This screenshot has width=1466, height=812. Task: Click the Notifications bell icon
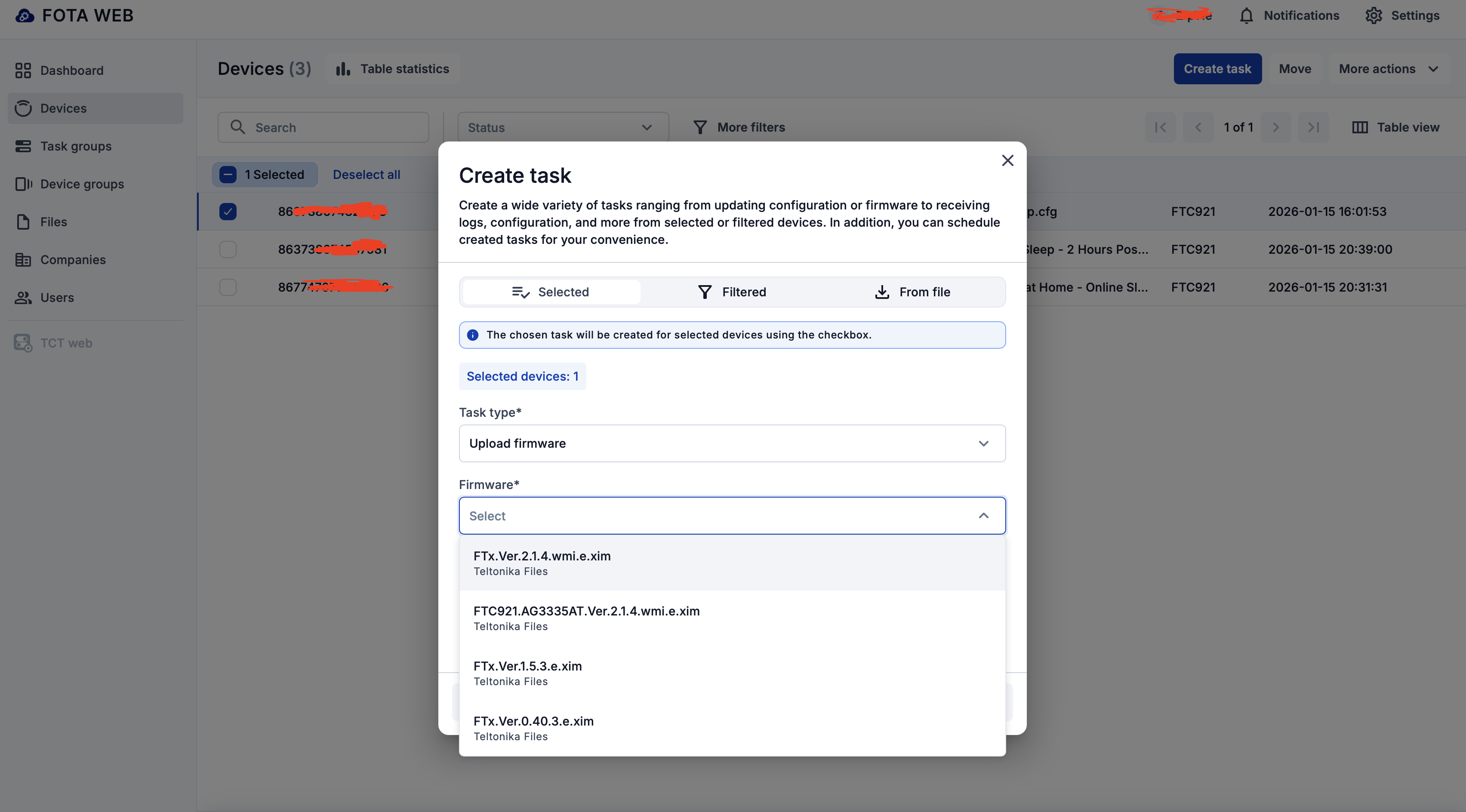(1246, 16)
